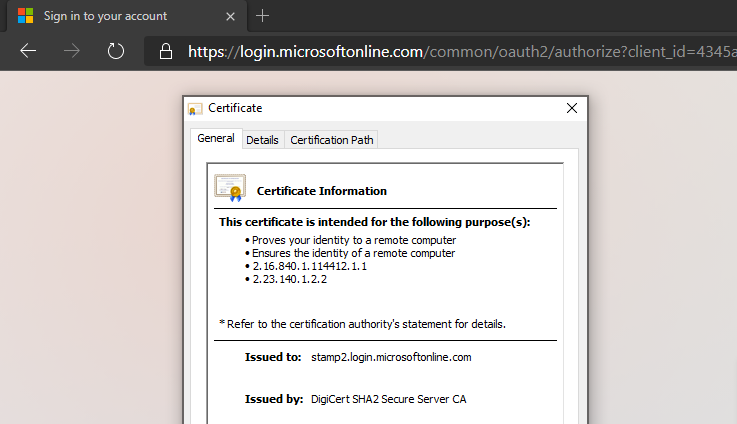Image resolution: width=737 pixels, height=424 pixels.
Task: Click the padlock site security icon
Action: coord(165,51)
